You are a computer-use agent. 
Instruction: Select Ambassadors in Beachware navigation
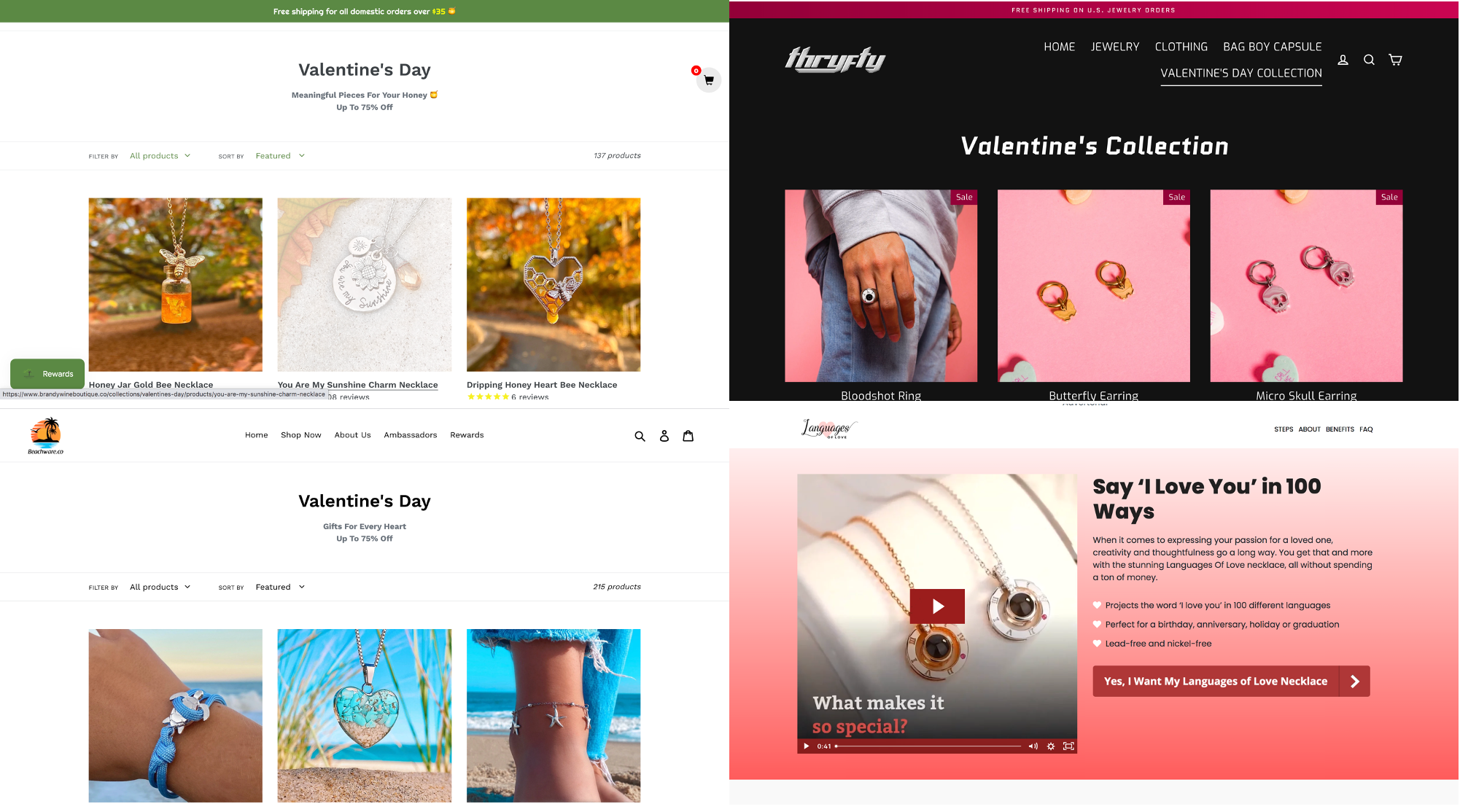[x=410, y=435]
